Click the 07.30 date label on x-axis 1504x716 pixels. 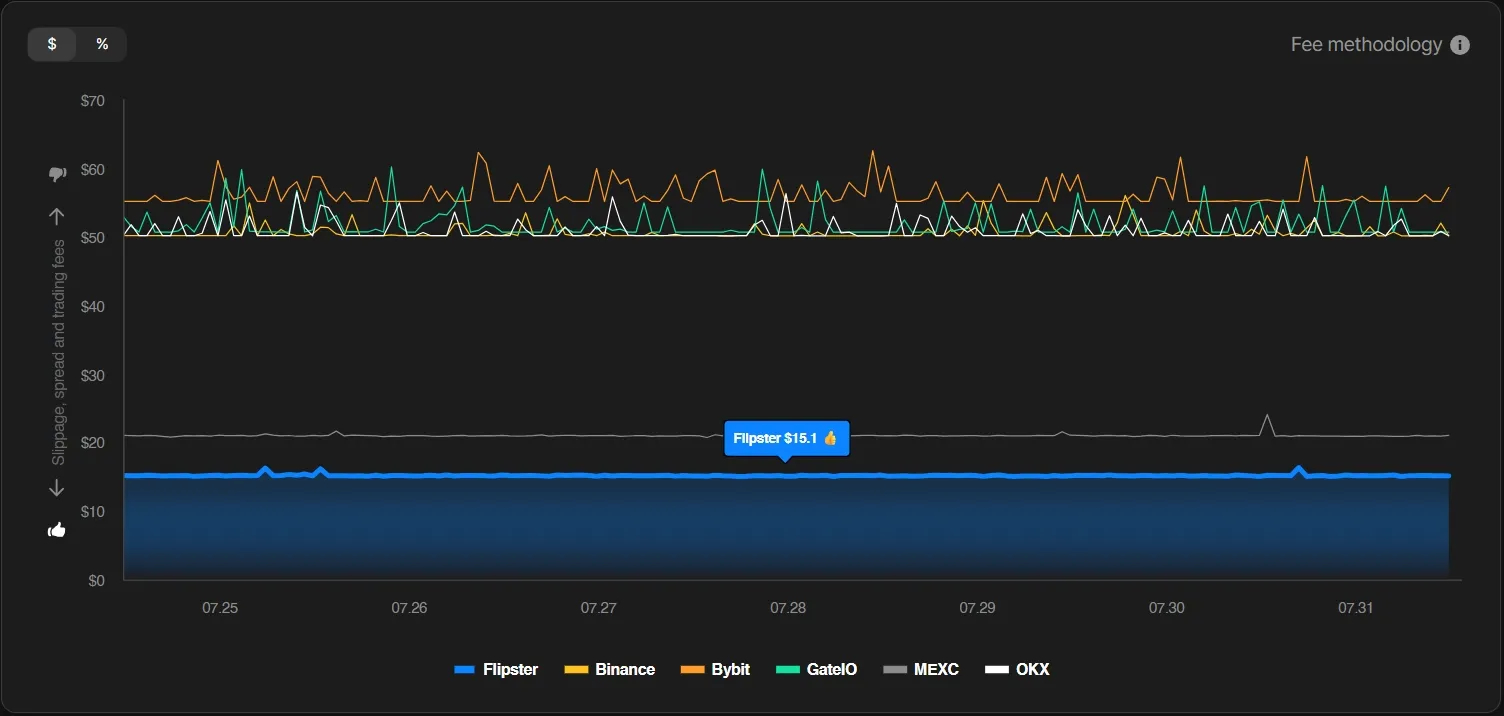[1166, 608]
